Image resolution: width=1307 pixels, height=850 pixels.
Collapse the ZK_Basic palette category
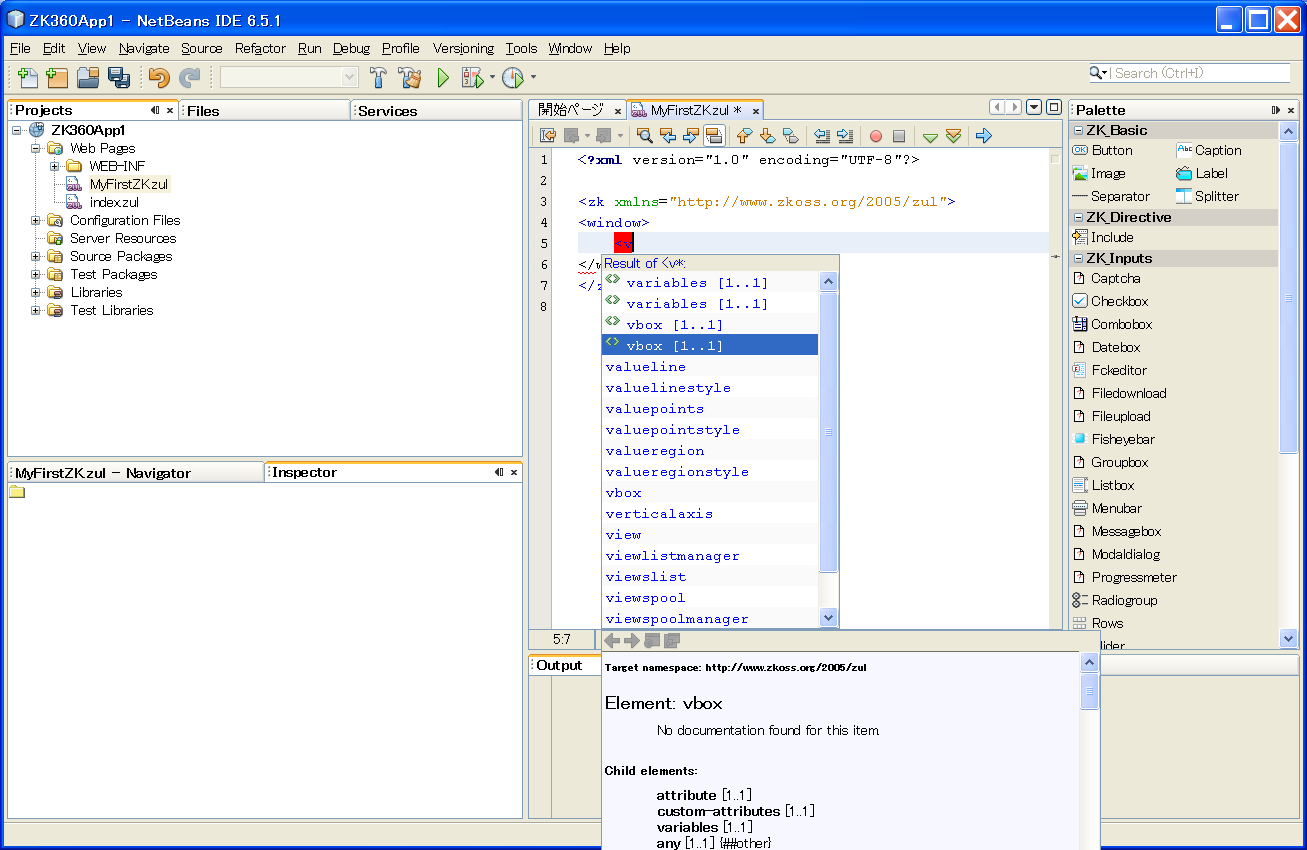tap(1079, 130)
